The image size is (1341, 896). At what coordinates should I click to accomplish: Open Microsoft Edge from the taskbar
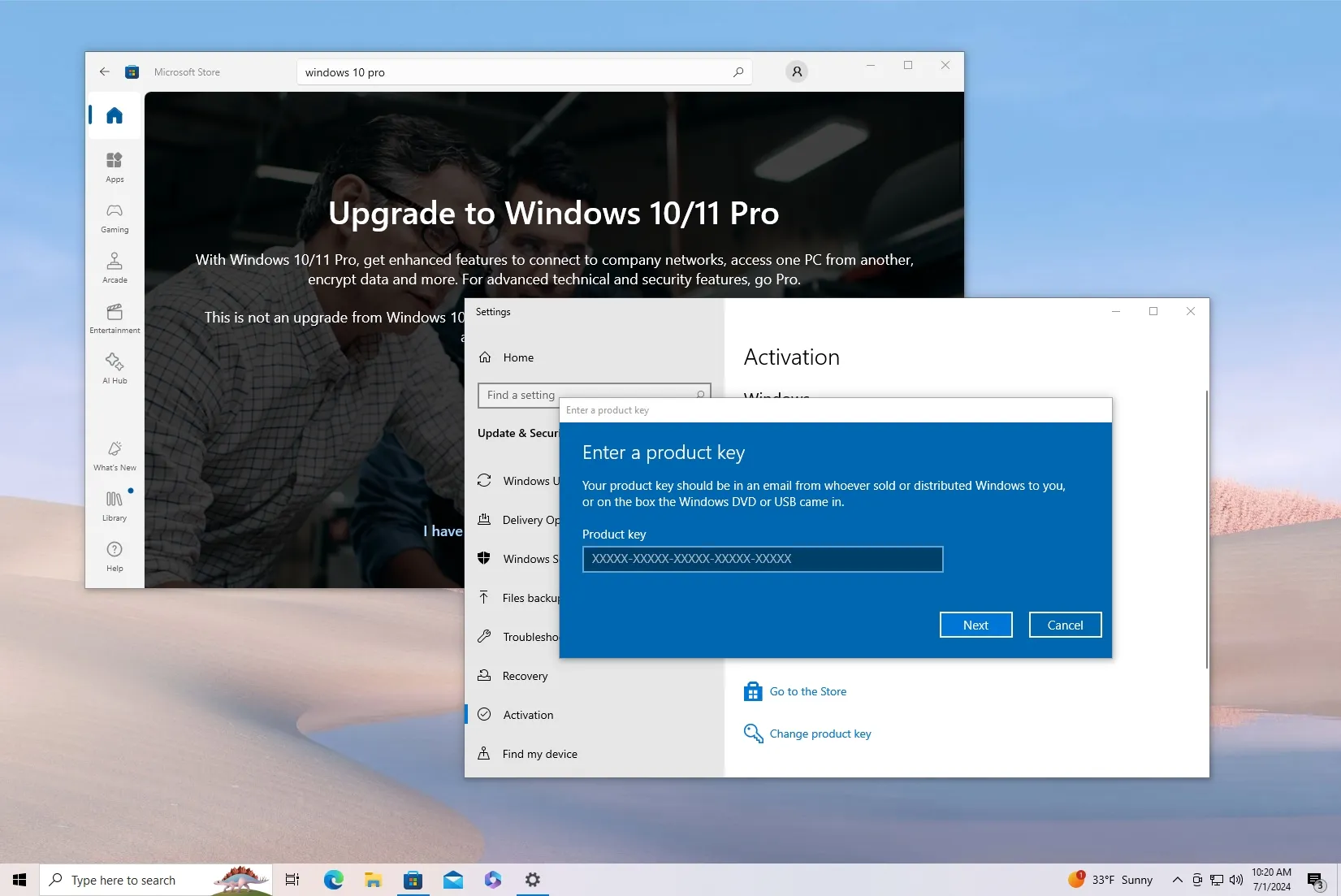(333, 880)
